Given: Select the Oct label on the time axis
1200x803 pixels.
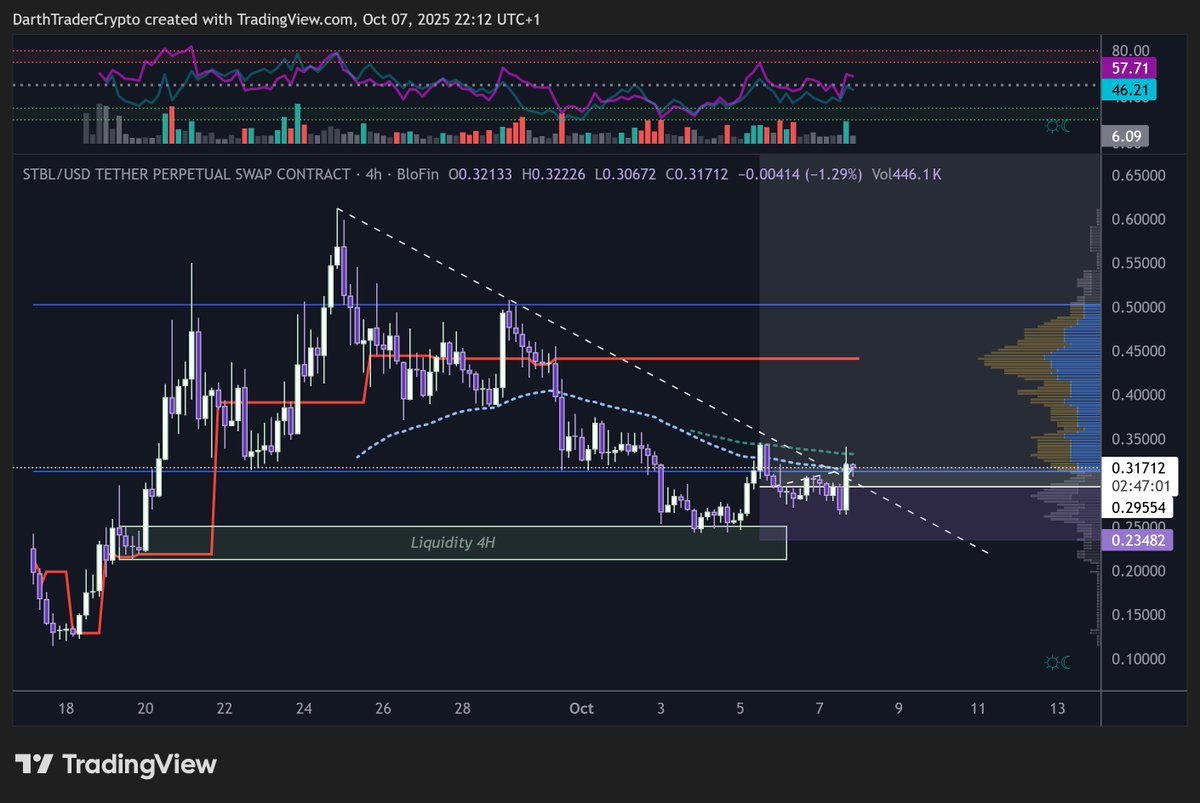Looking at the screenshot, I should coord(581,707).
